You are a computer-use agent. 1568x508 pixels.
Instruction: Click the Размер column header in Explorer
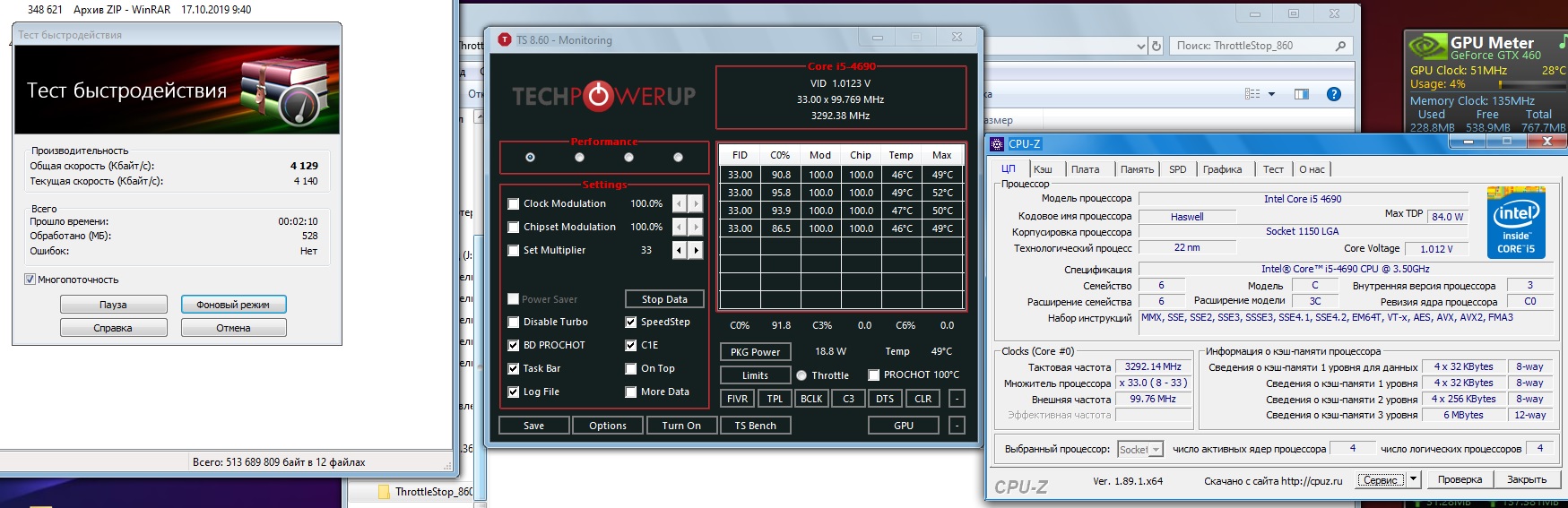[999, 120]
